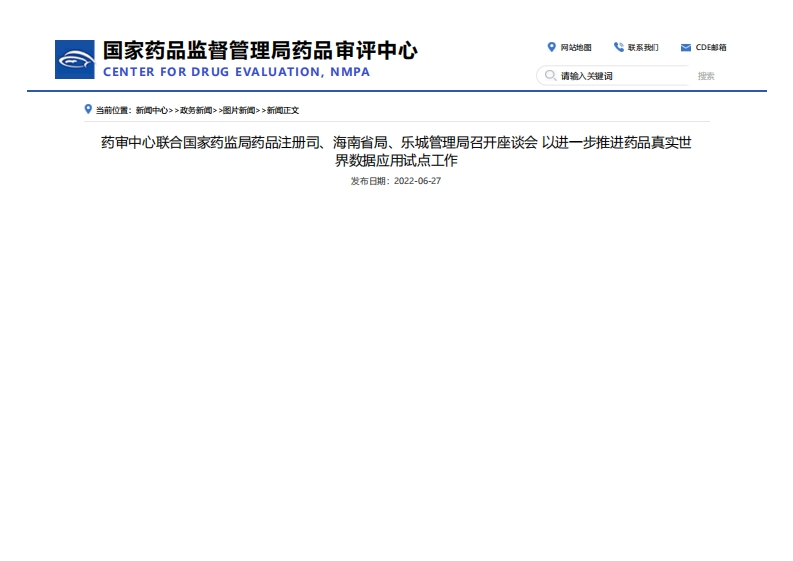Click the 国家药品监督管理局药品审评中心 site title
This screenshot has width=793, height=561.
click(x=260, y=51)
